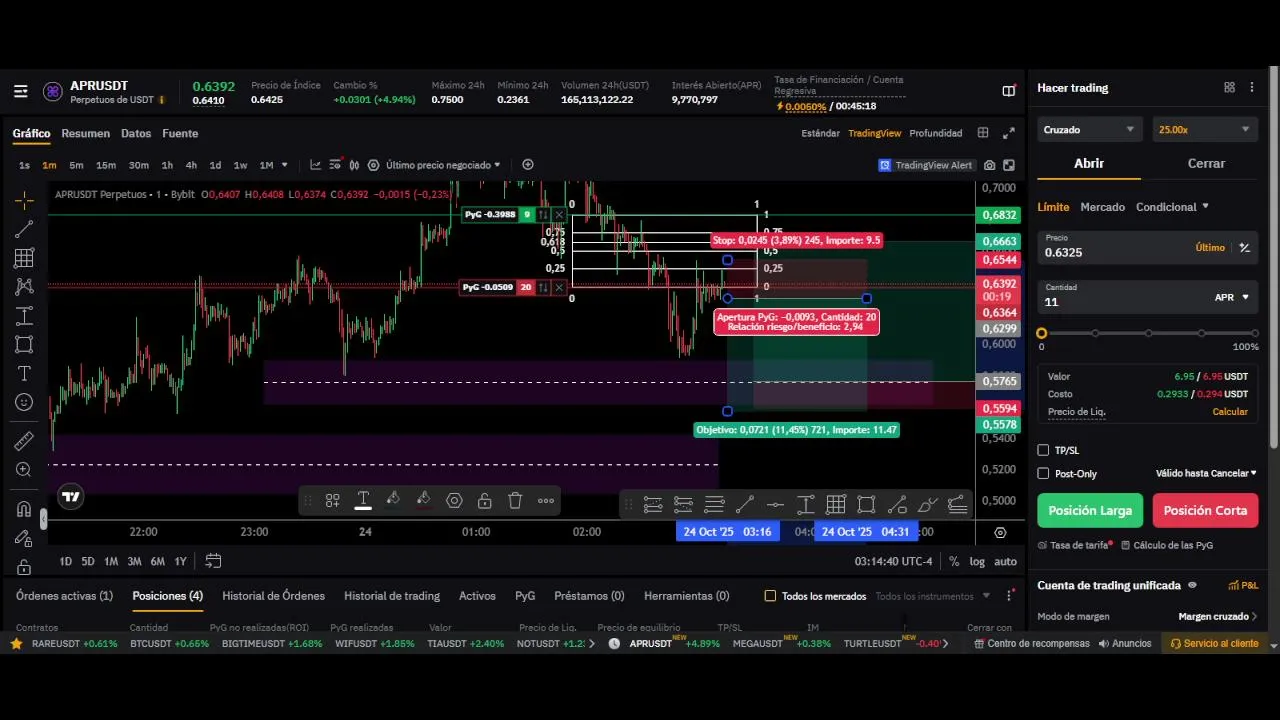Select the Mercado order type
This screenshot has width=1280, height=720.
(x=1102, y=207)
